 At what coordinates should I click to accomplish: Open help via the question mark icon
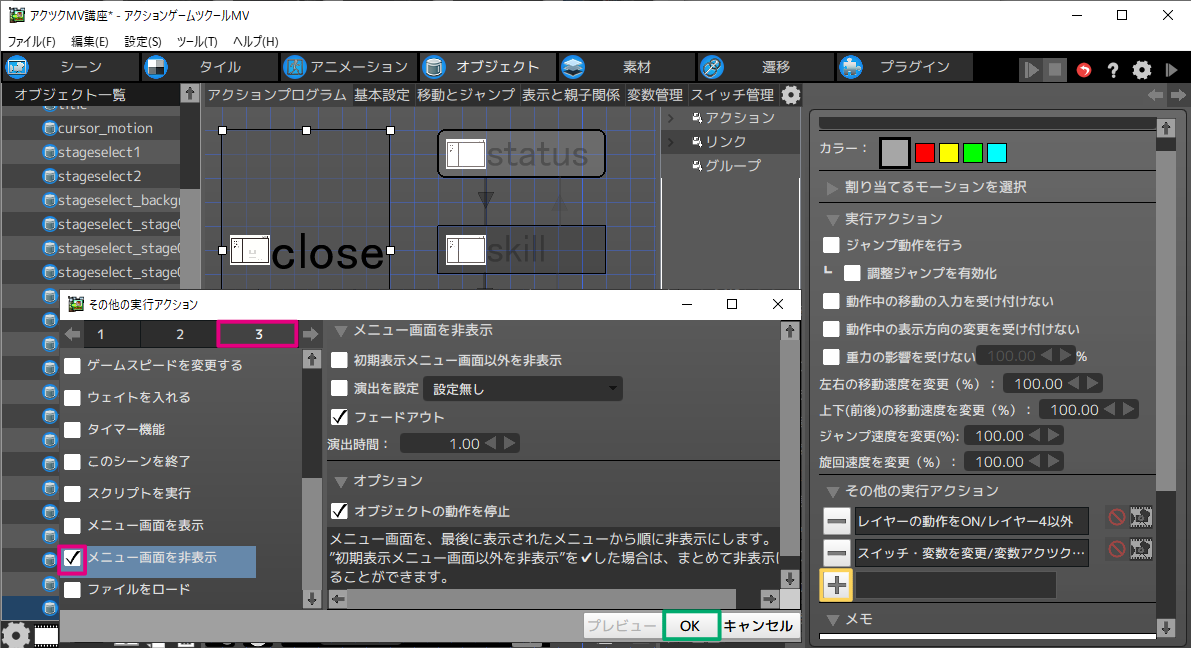pos(1112,70)
